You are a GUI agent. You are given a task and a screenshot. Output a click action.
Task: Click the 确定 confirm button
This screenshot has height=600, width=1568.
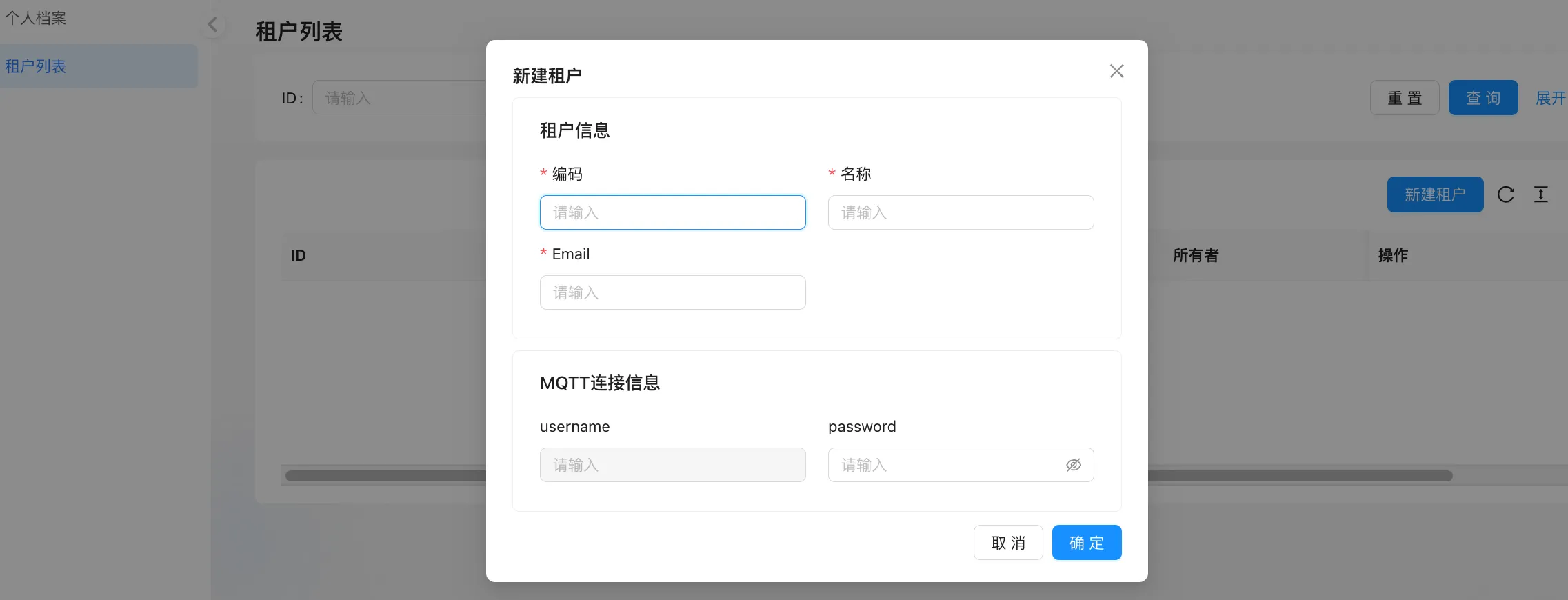[1086, 543]
